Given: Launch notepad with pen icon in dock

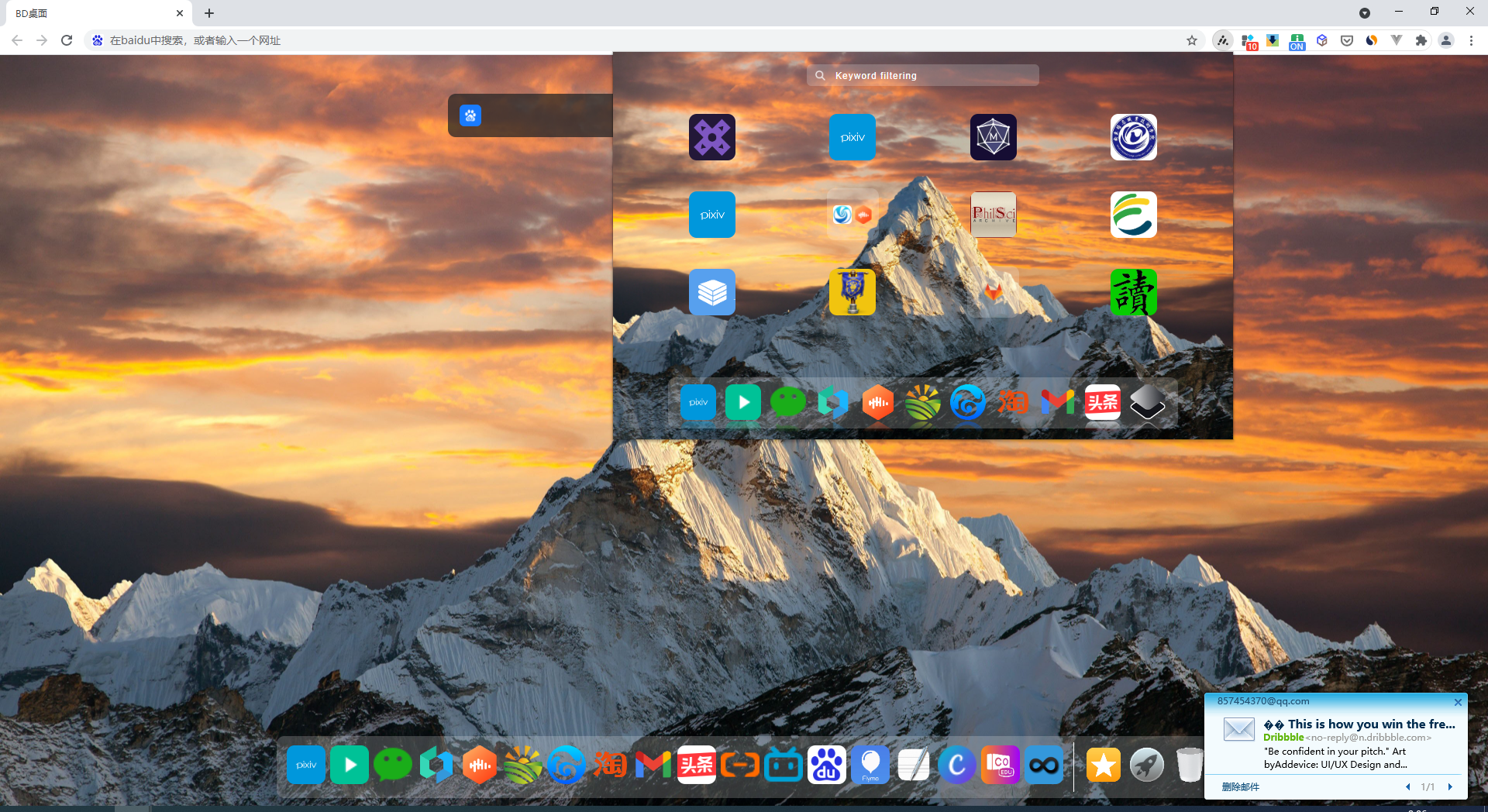Looking at the screenshot, I should pos(914,765).
